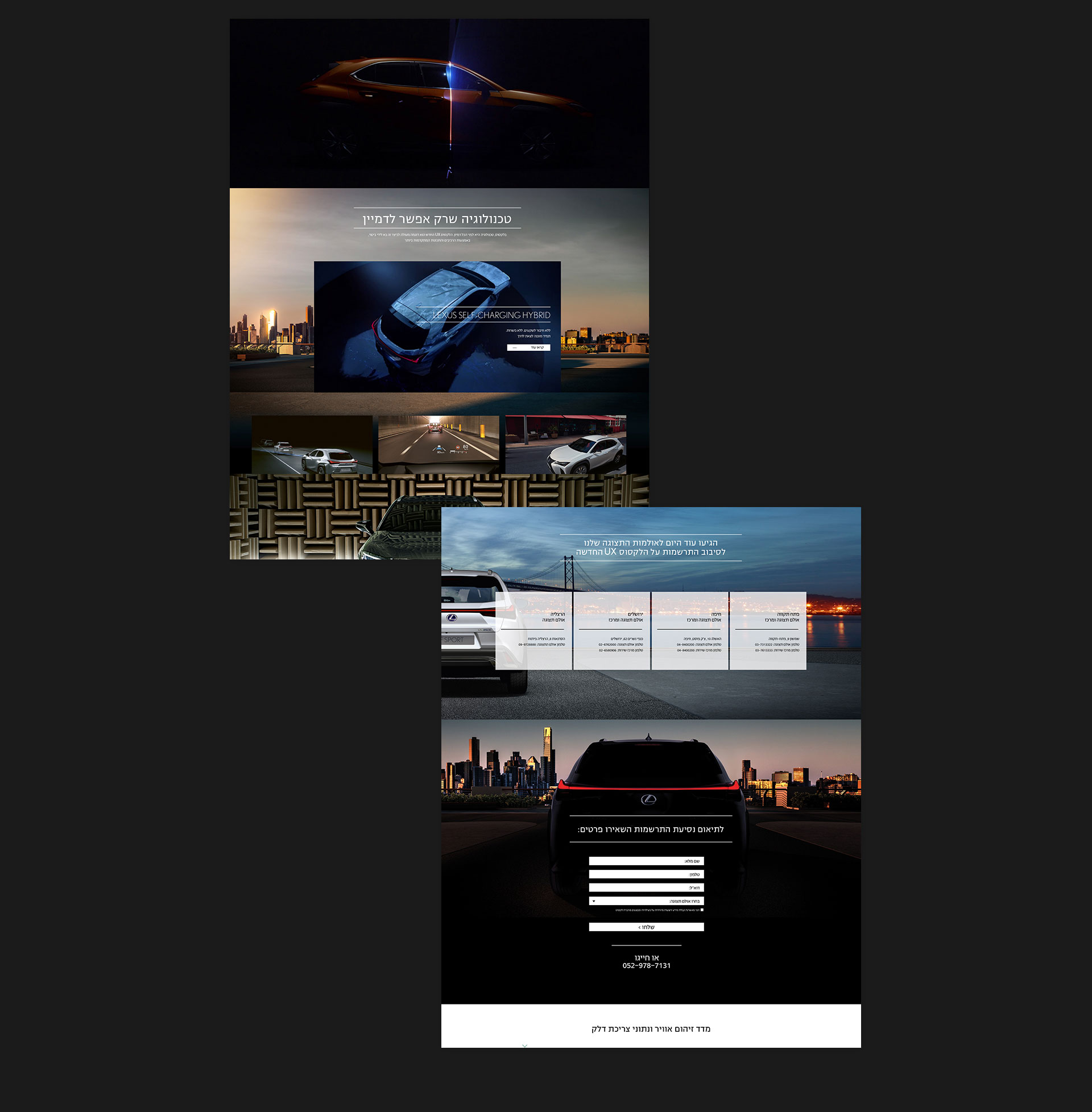Click the 'שם מלא' full name field

tap(646, 861)
